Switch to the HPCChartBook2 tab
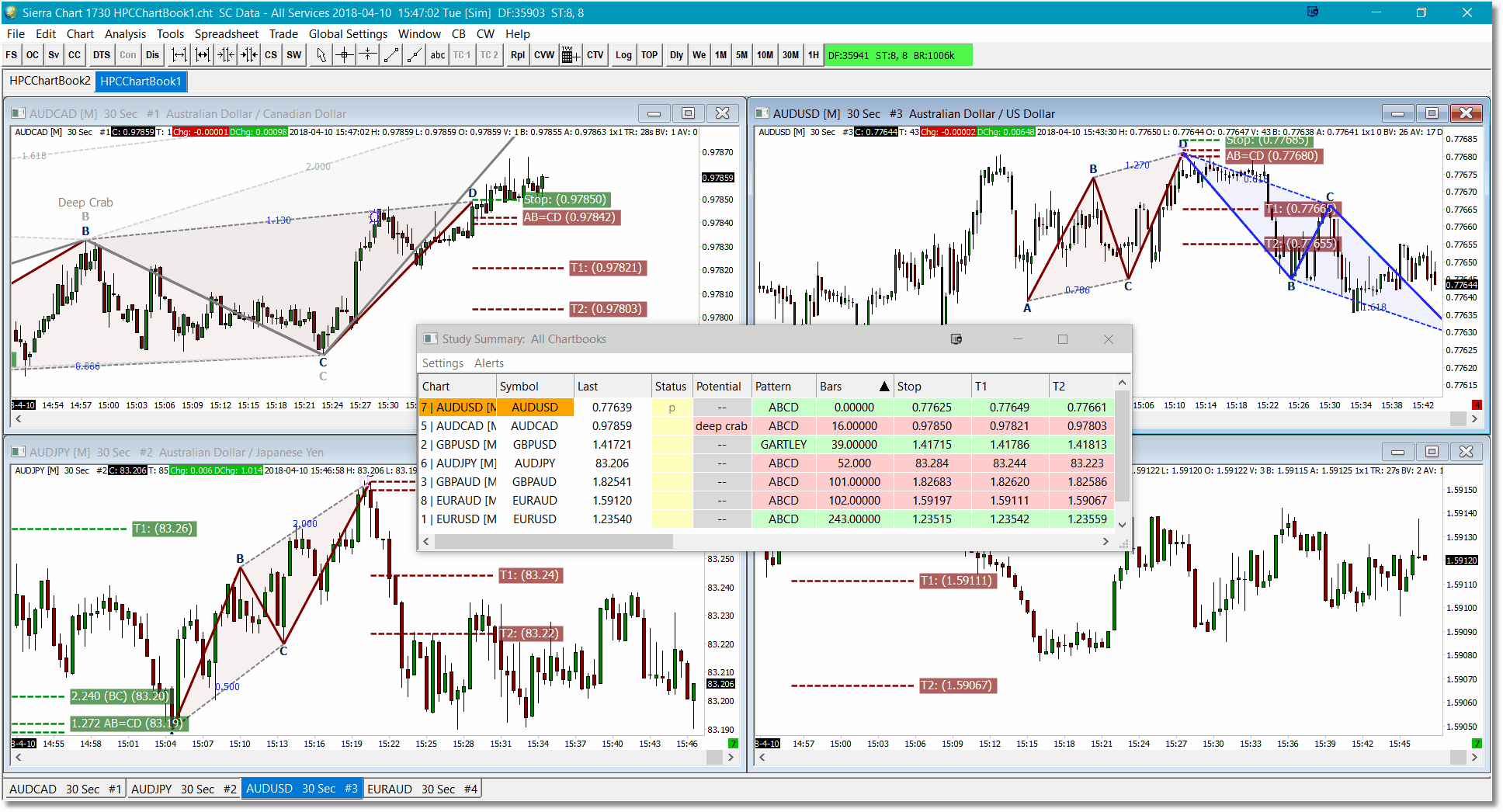This screenshot has height=812, width=1503. [x=50, y=81]
